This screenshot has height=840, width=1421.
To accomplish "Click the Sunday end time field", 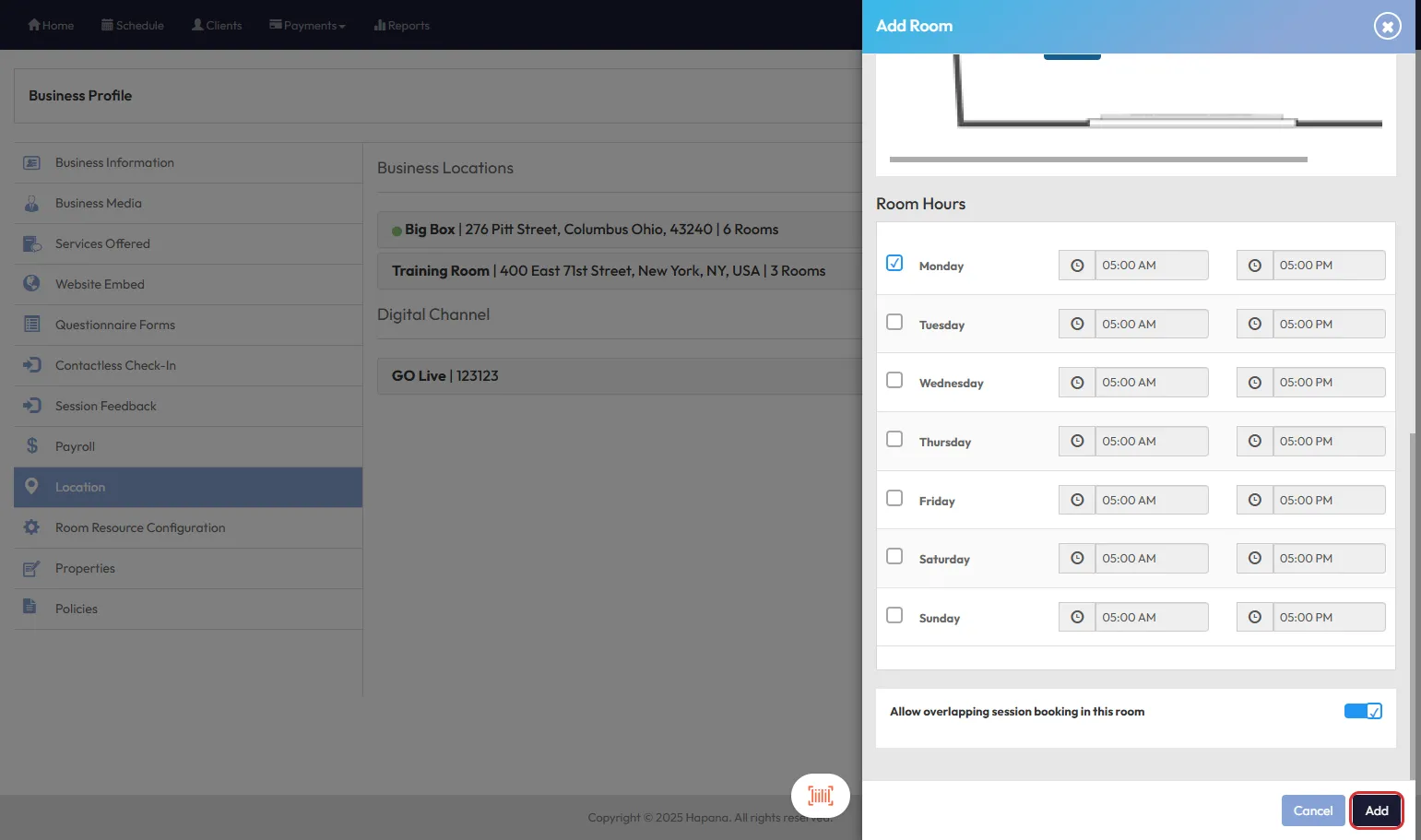I will tap(1328, 618).
